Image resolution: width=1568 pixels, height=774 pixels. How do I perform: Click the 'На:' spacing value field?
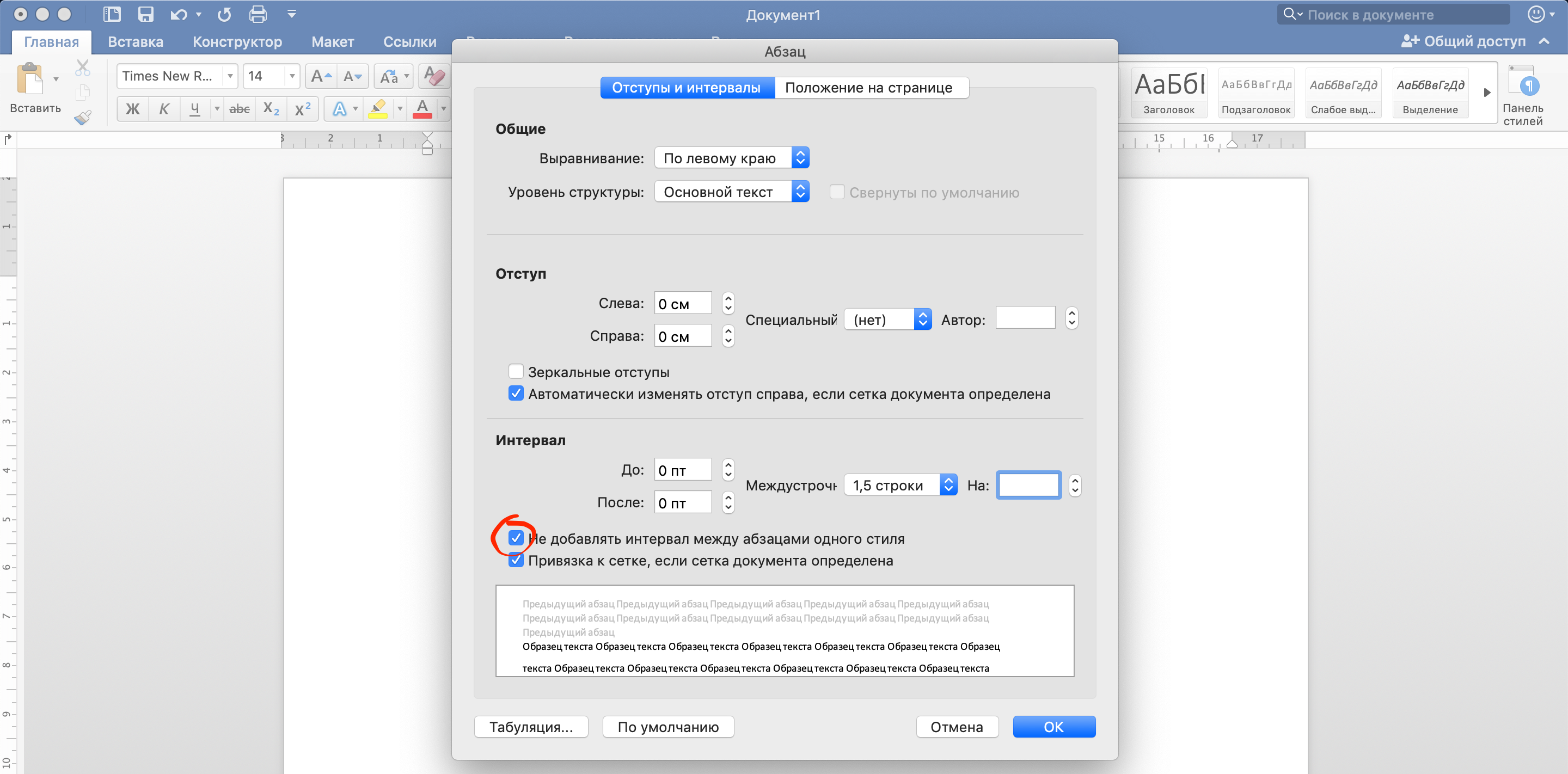1028,485
